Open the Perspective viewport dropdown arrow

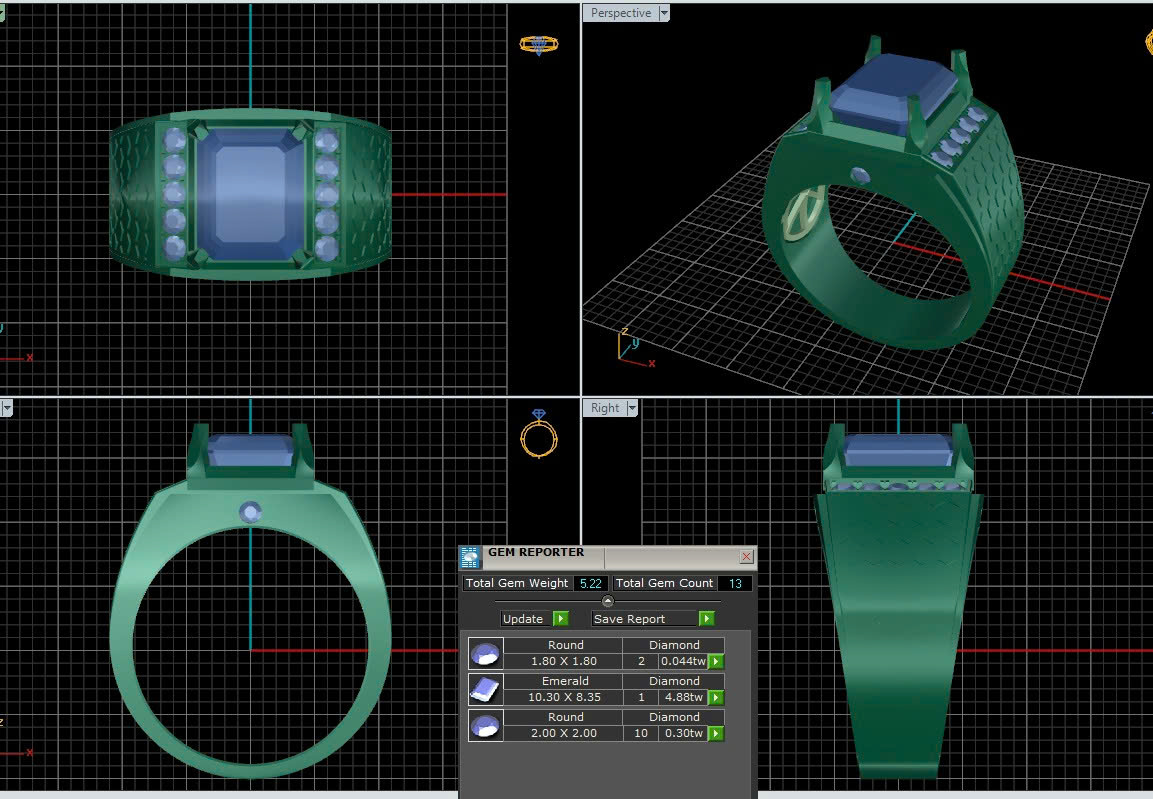pyautogui.click(x=664, y=13)
